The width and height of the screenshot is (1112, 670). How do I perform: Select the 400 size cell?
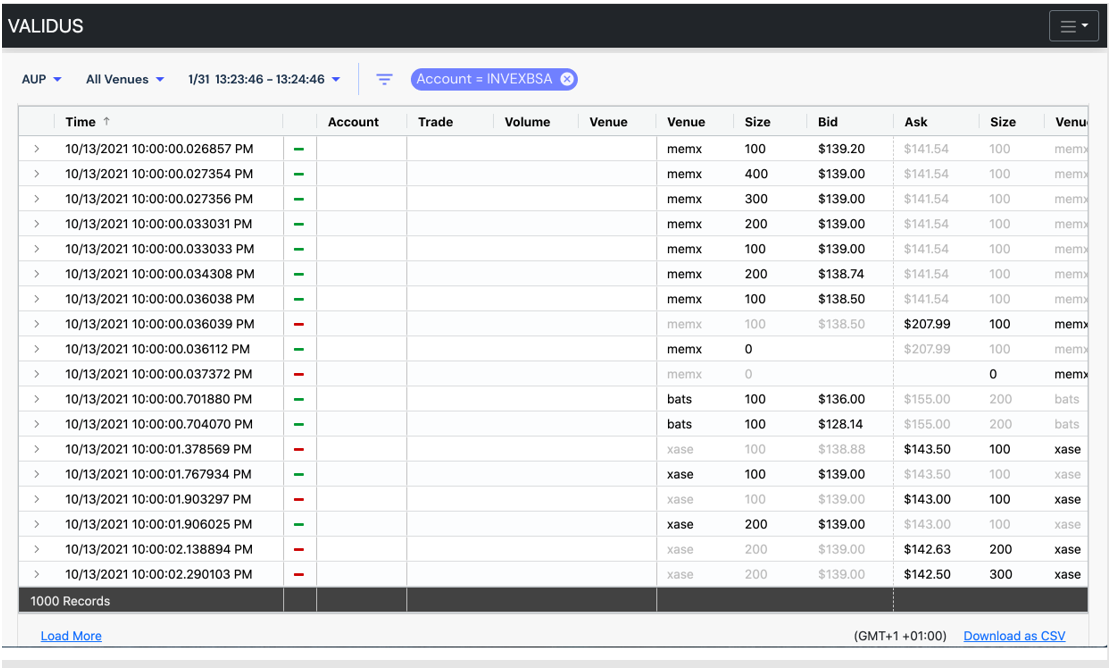point(756,174)
